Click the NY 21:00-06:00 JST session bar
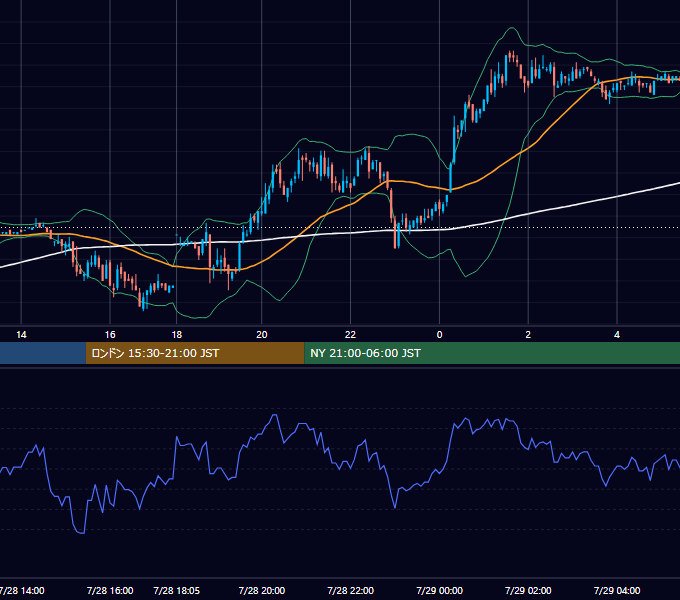 [492, 353]
